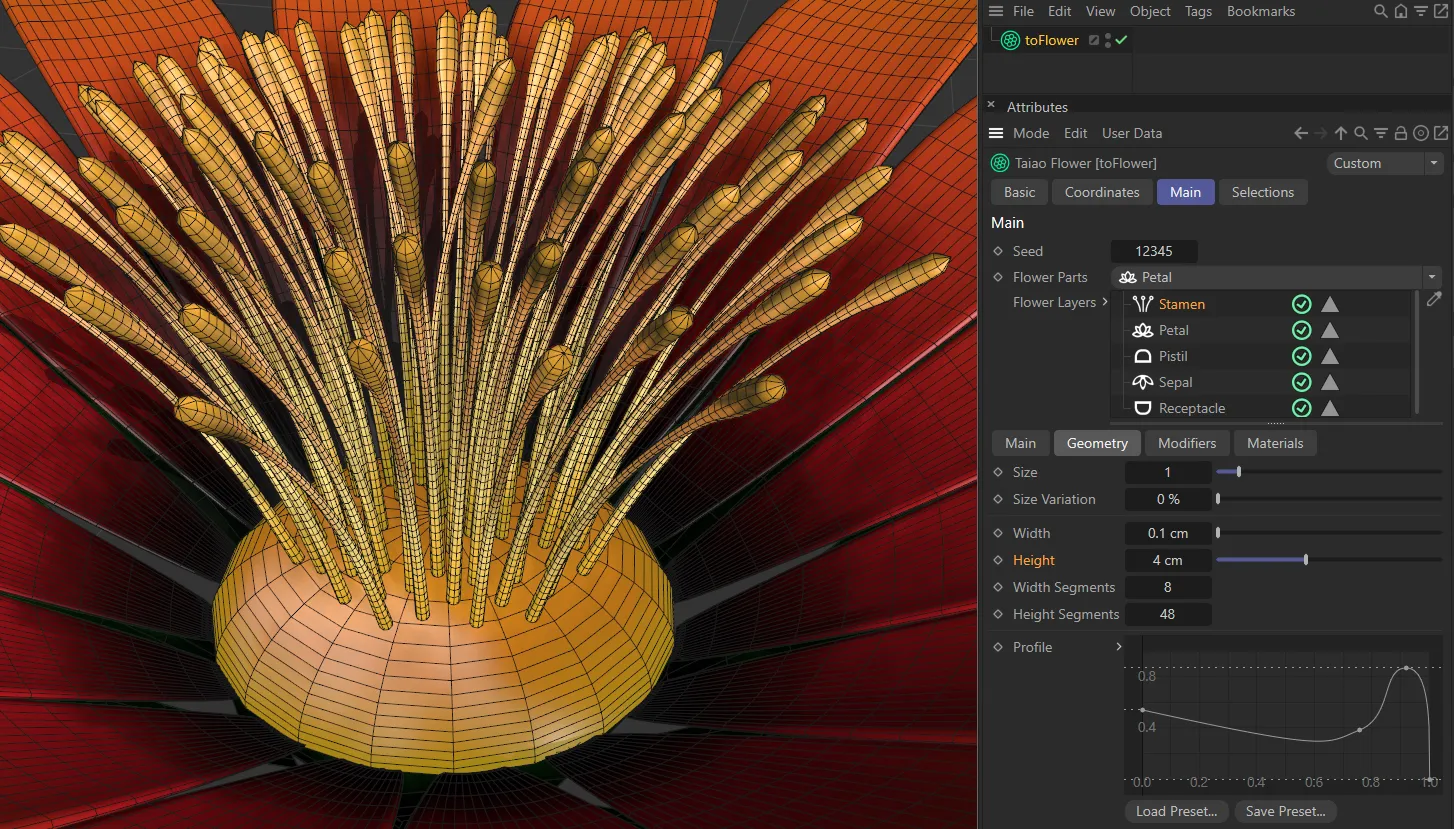Open the Flower Parts Petal dropdown
Image resolution: width=1454 pixels, height=829 pixels.
point(1432,277)
